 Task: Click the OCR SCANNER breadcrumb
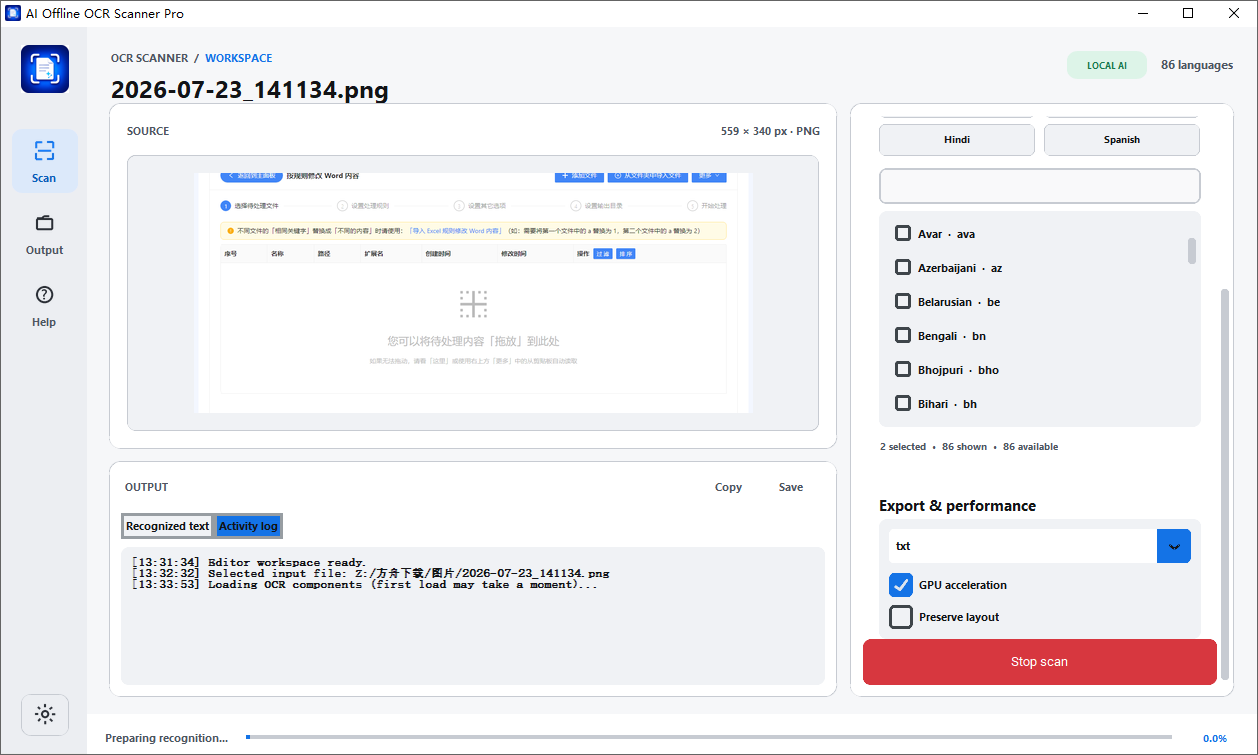[x=150, y=58]
